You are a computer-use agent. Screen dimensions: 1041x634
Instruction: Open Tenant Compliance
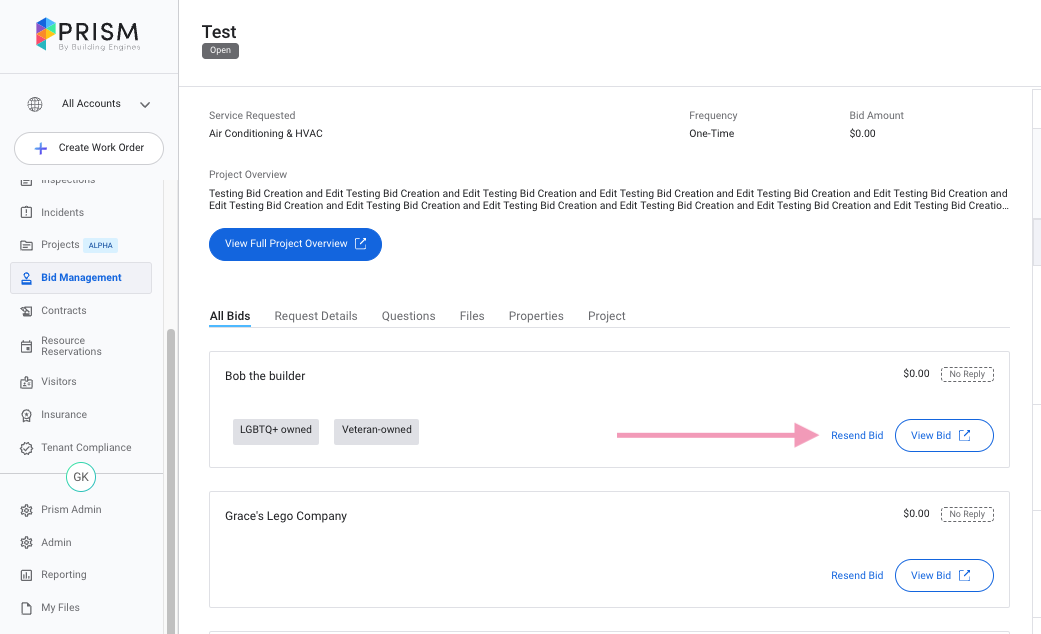click(86, 447)
